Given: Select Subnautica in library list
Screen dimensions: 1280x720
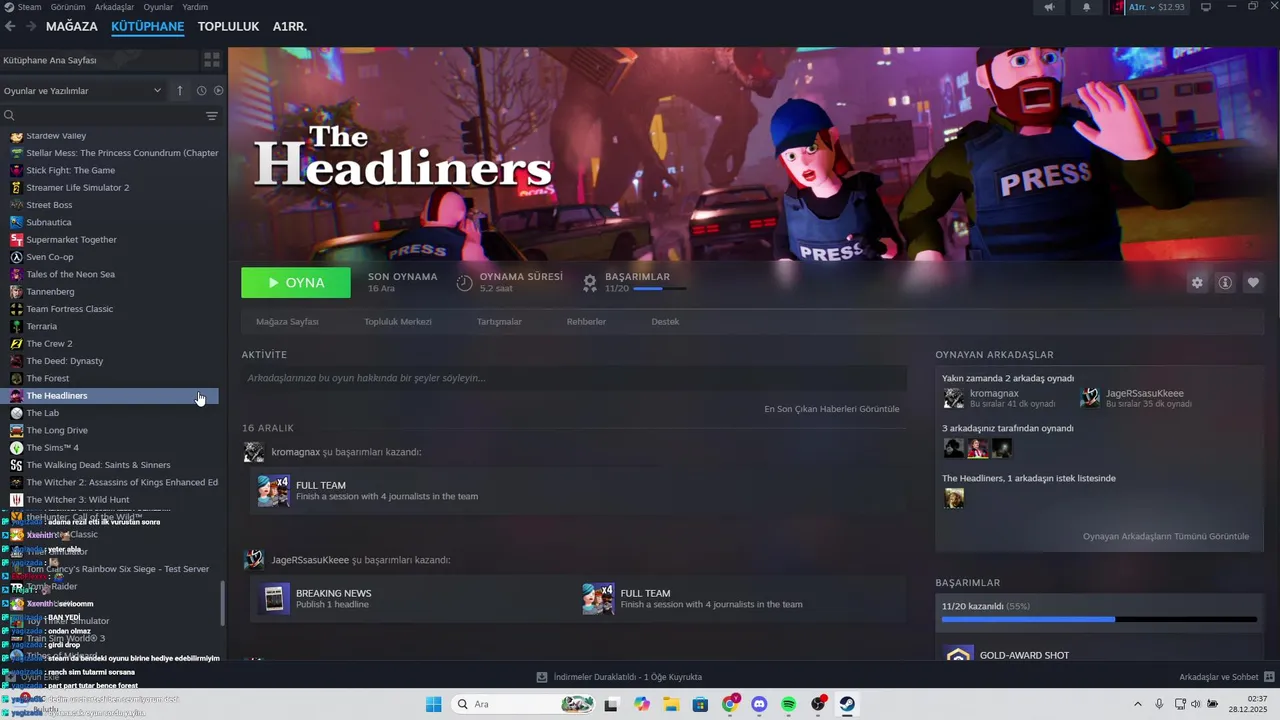Looking at the screenshot, I should [49, 222].
